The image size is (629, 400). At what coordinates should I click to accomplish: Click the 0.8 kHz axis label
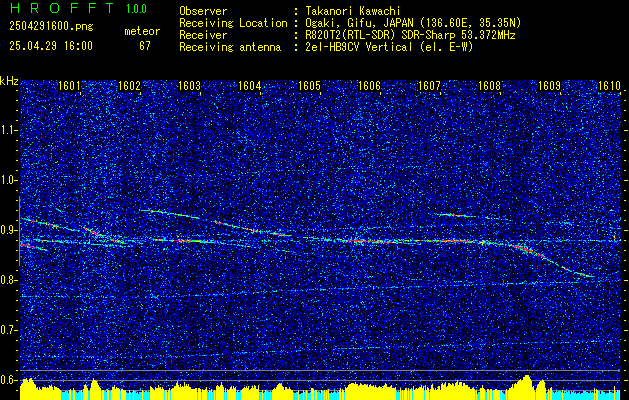(9, 280)
